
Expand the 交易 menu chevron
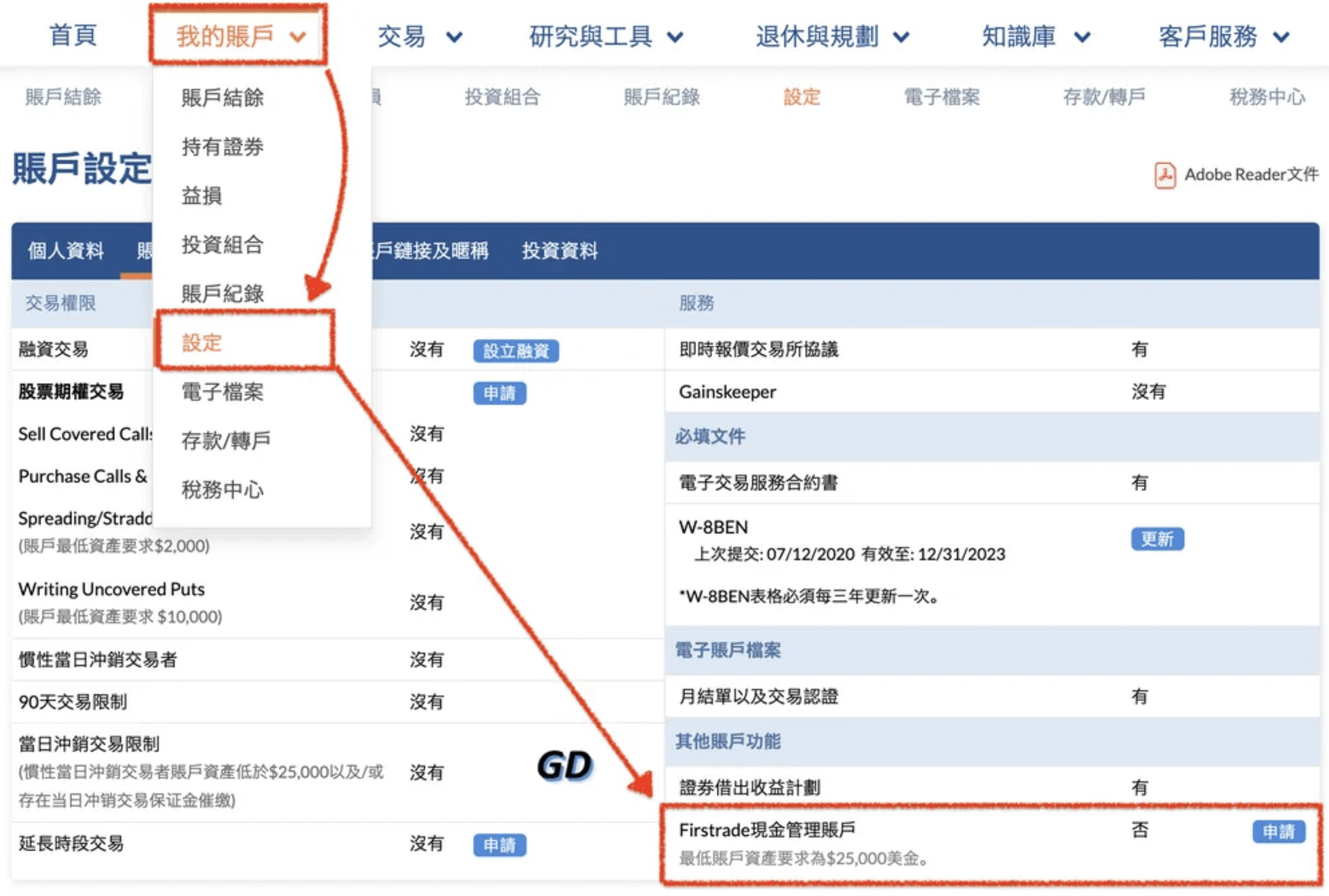[x=454, y=37]
